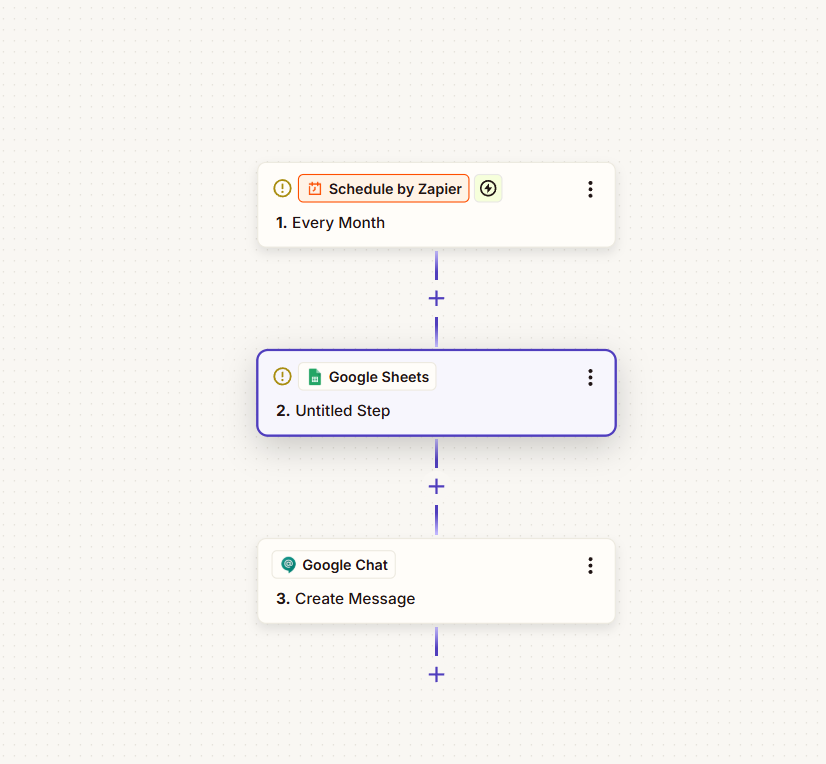The width and height of the screenshot is (826, 764).
Task: Select the Google Chat app badge
Action: (333, 565)
